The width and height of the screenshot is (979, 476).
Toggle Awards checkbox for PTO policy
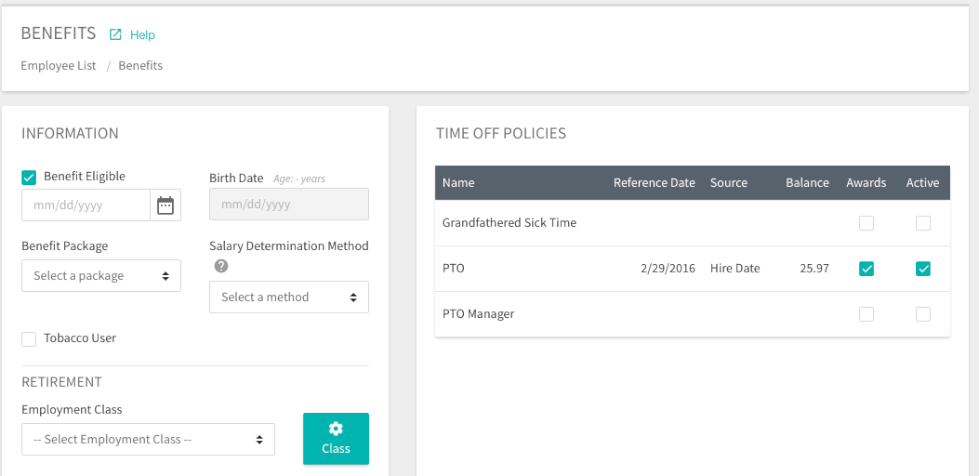[x=866, y=269]
